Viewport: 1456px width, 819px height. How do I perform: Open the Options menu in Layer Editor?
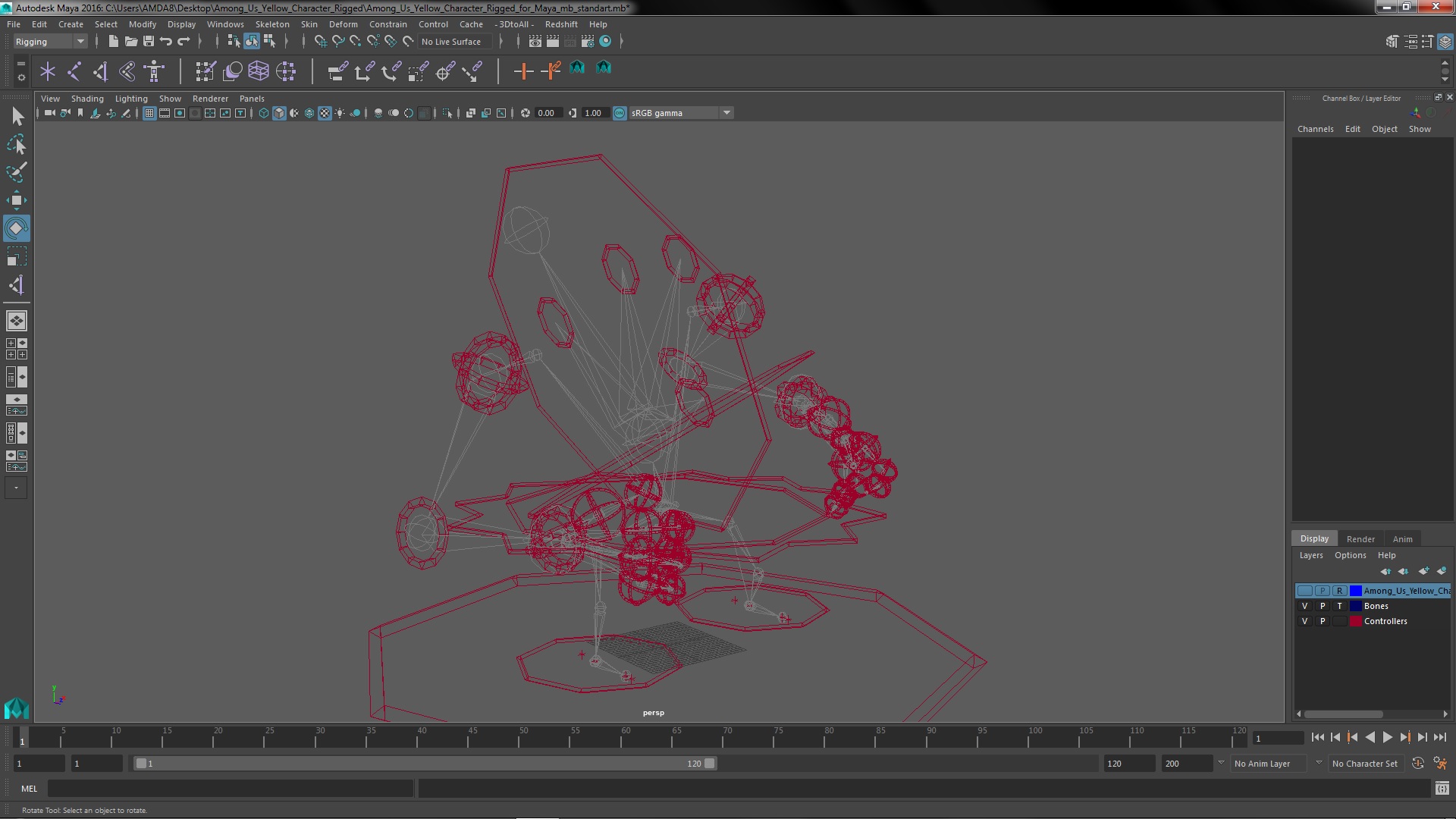pyautogui.click(x=1350, y=555)
